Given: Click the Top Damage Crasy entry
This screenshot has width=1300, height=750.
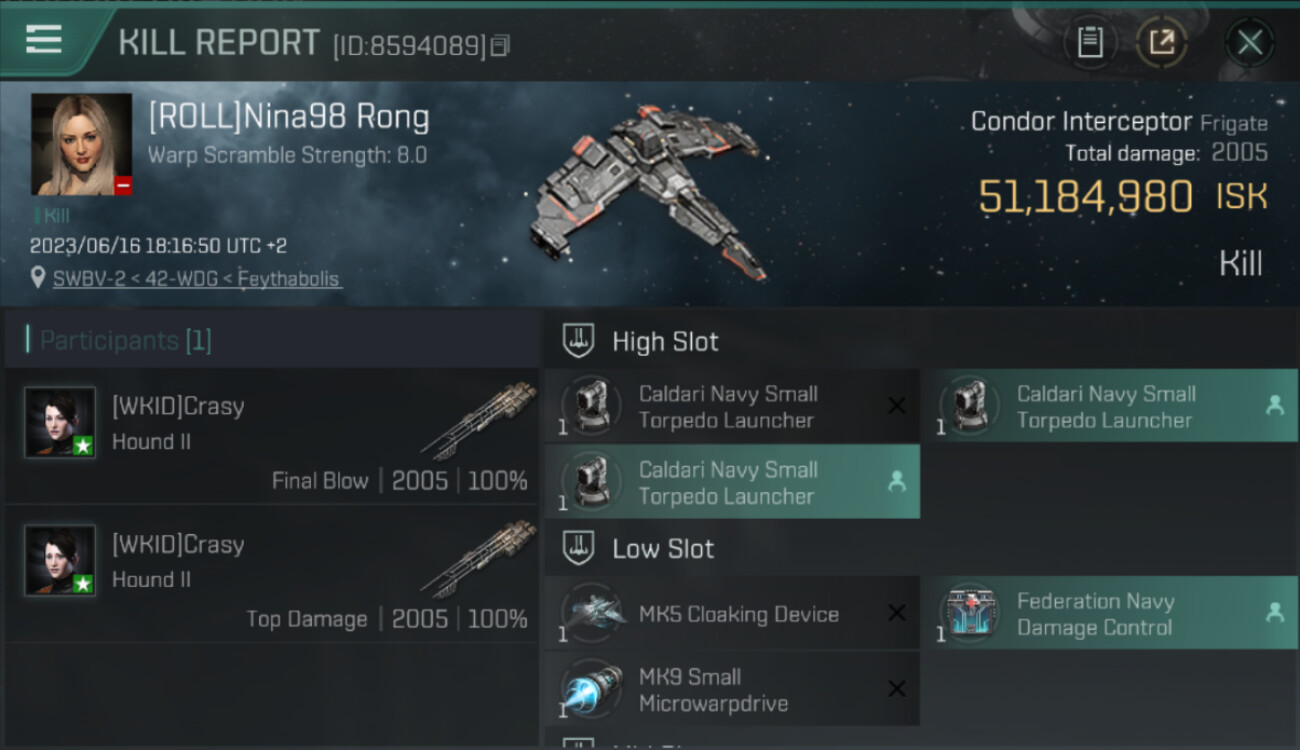Looking at the screenshot, I should click(271, 573).
